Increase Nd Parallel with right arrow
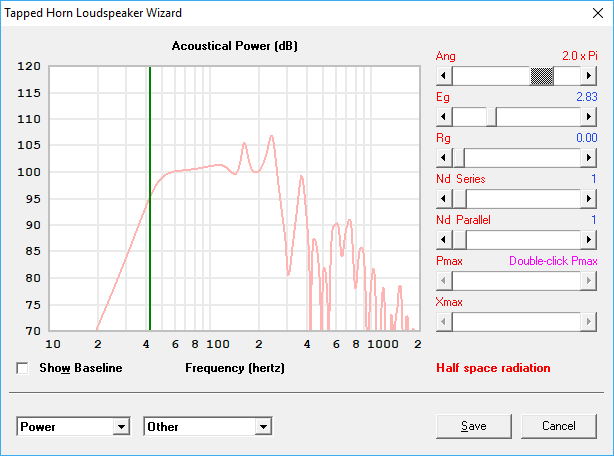 tap(588, 240)
